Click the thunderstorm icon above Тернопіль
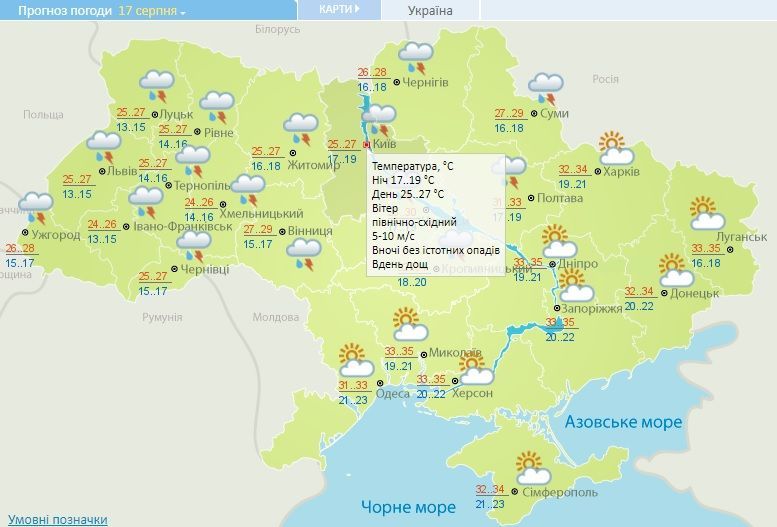 (193, 162)
